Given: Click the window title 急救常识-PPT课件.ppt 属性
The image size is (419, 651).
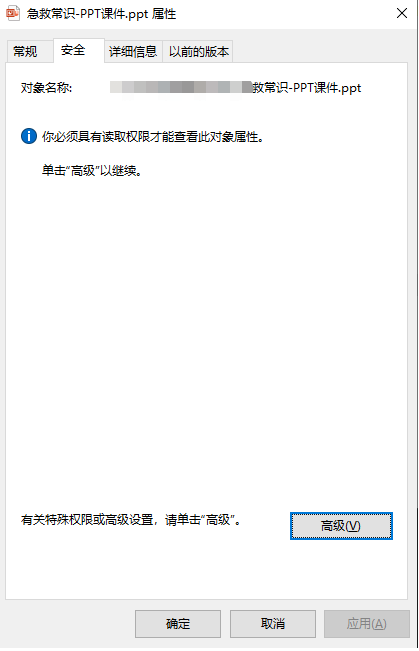Looking at the screenshot, I should [101, 14].
